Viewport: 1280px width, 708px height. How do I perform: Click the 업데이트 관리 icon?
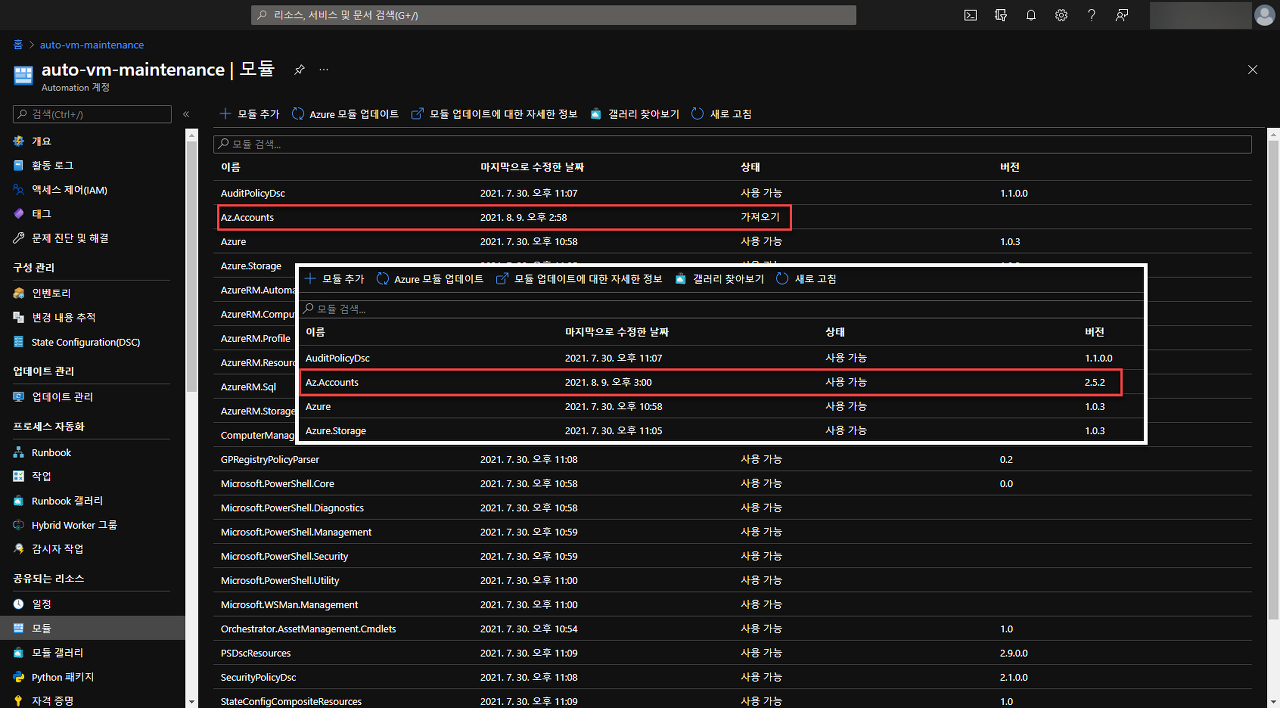click(x=19, y=397)
